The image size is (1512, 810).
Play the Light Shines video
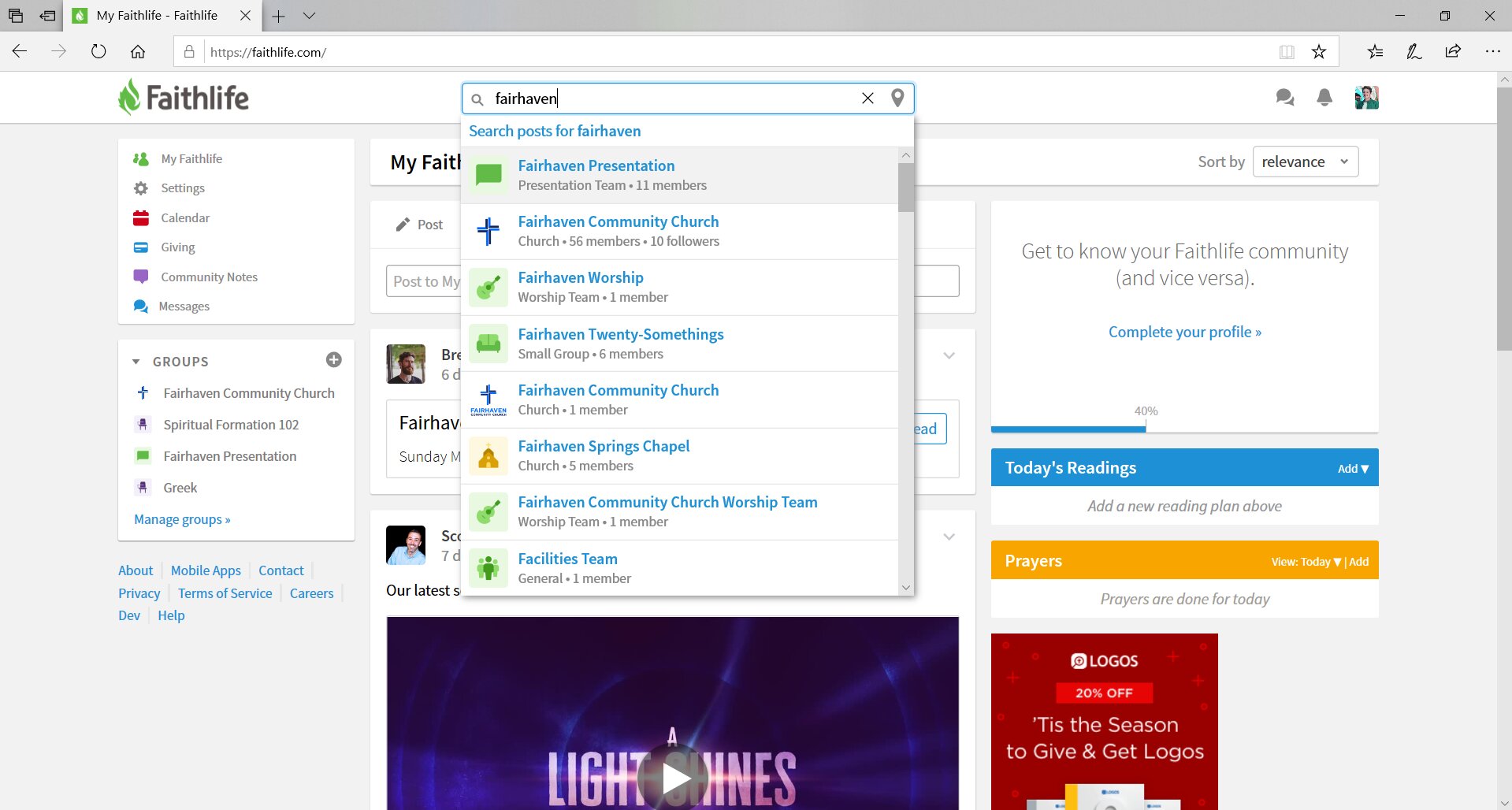(x=673, y=777)
